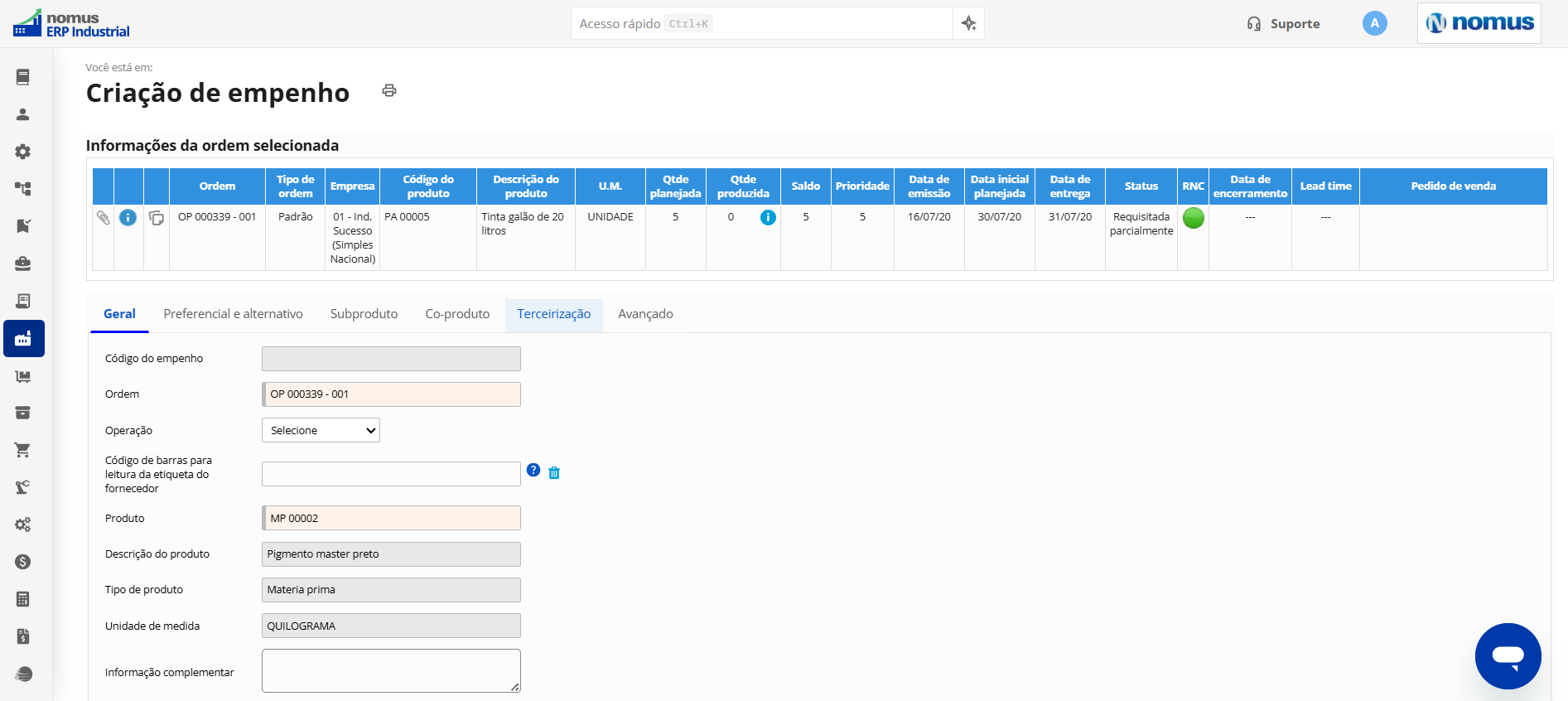Click the green RNC status indicator
This screenshot has width=1568, height=701.
(x=1193, y=218)
